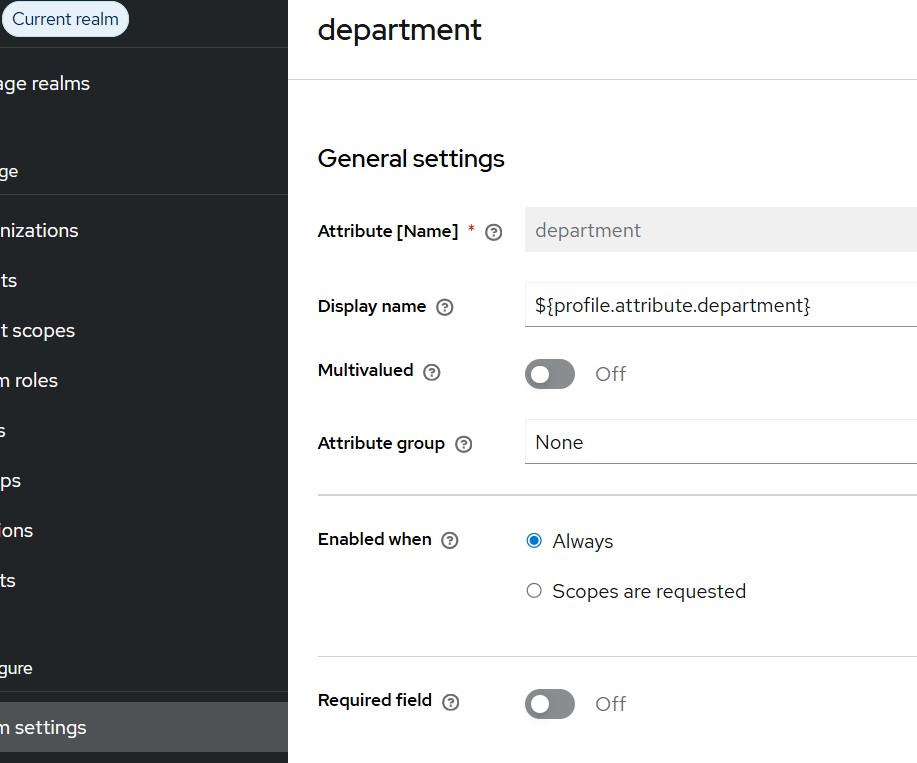This screenshot has width=917, height=763.
Task: Go to Organizations in the sidebar
Action: [x=40, y=230]
